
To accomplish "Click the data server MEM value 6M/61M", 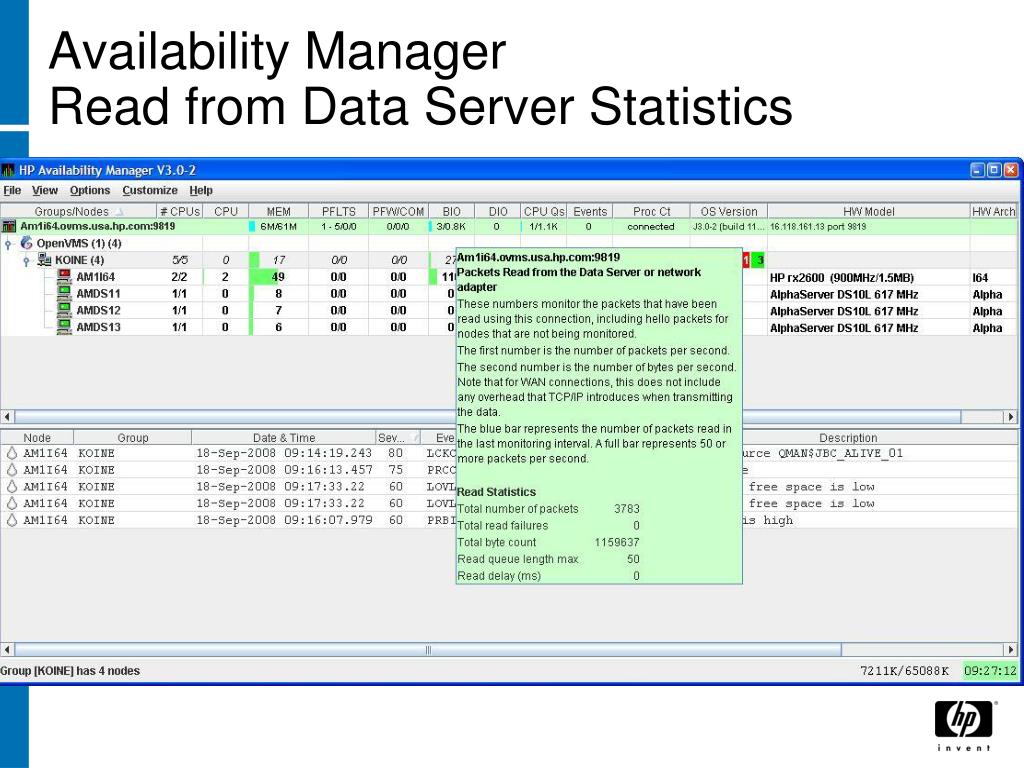I will click(278, 227).
